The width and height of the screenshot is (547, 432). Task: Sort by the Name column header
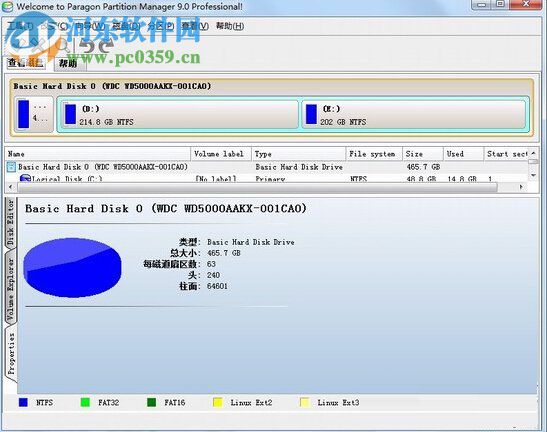98,154
